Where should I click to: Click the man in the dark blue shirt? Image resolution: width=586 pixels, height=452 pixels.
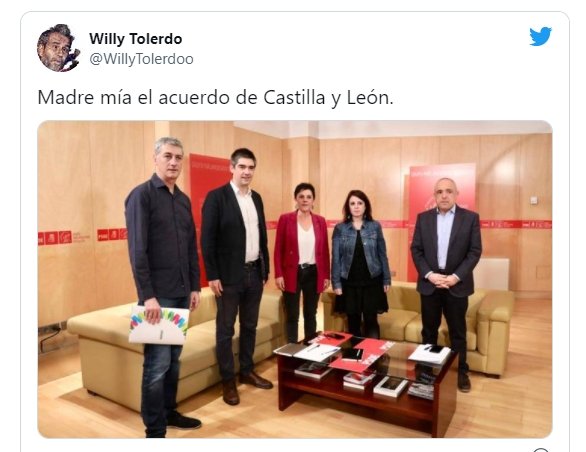point(164,286)
